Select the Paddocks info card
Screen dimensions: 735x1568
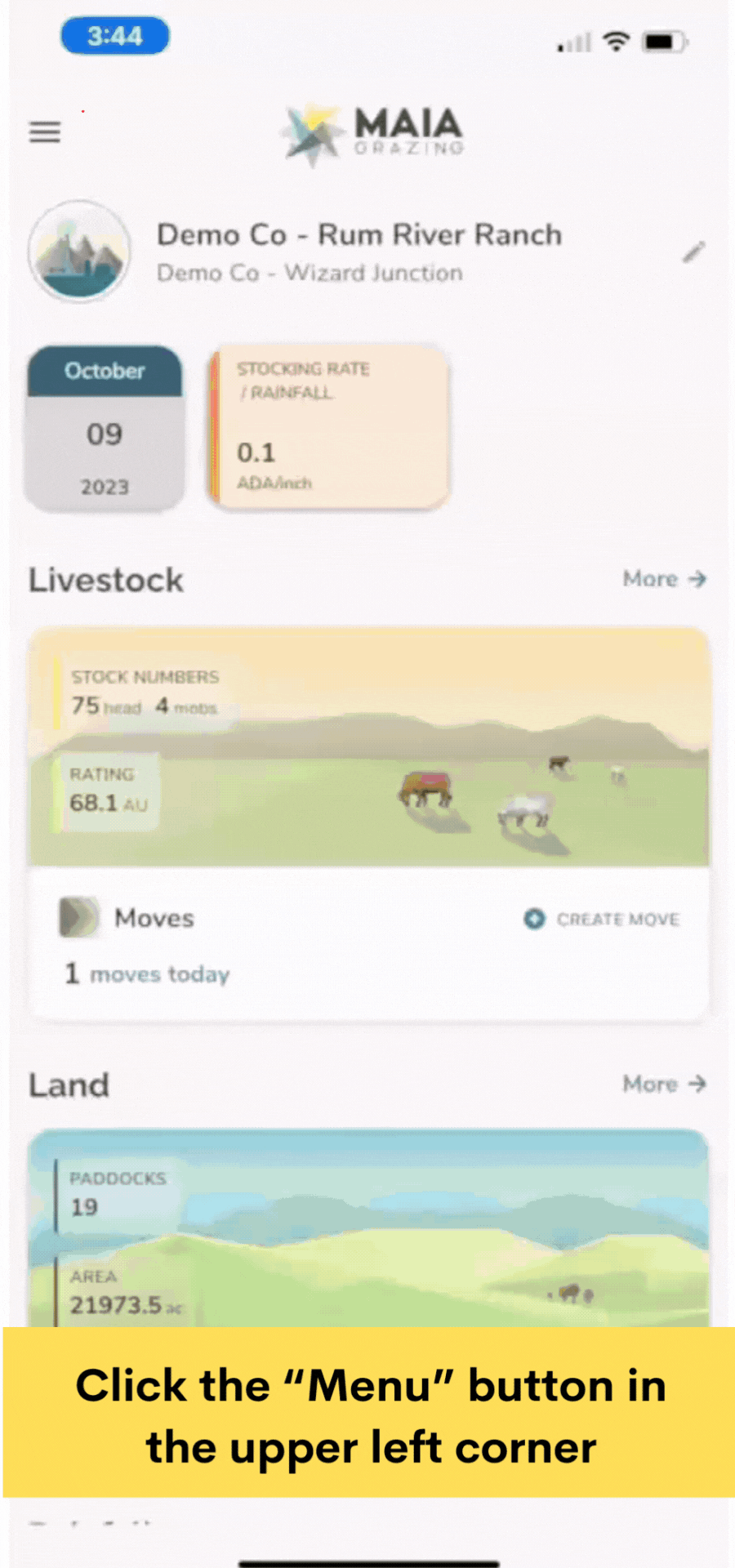pos(118,1194)
